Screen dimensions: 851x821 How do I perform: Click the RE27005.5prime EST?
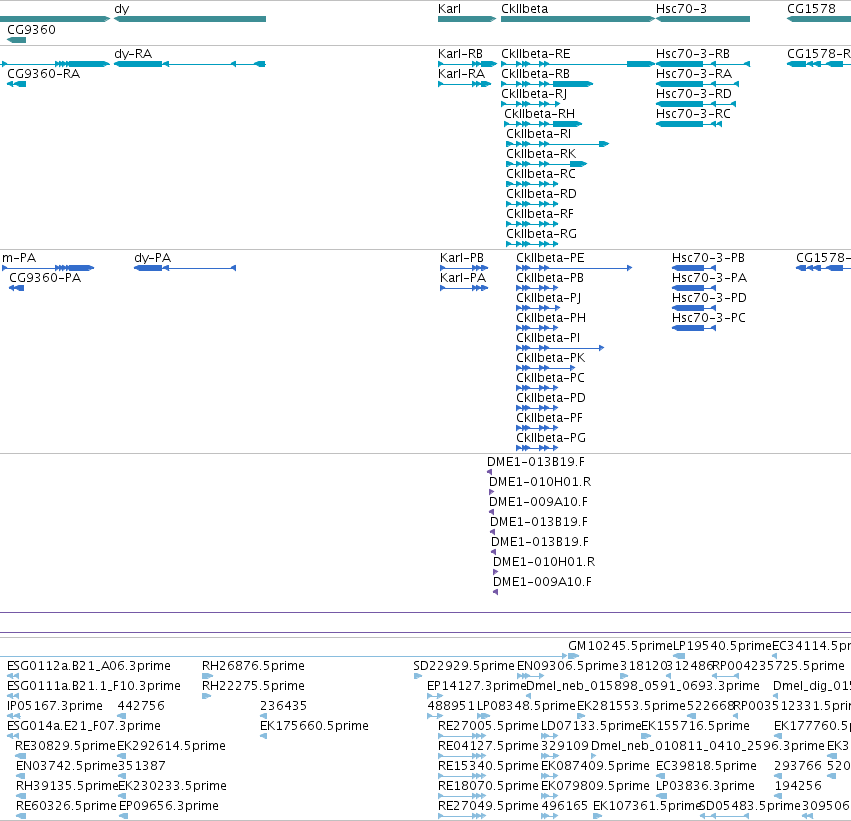pyautogui.click(x=488, y=726)
